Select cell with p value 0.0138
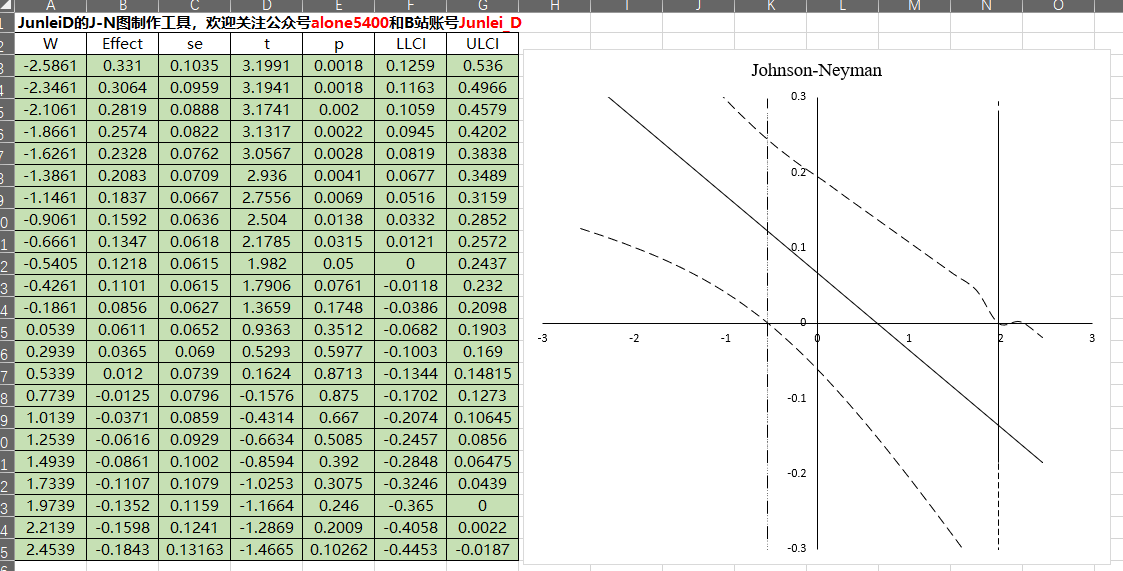The width and height of the screenshot is (1123, 571). point(339,219)
